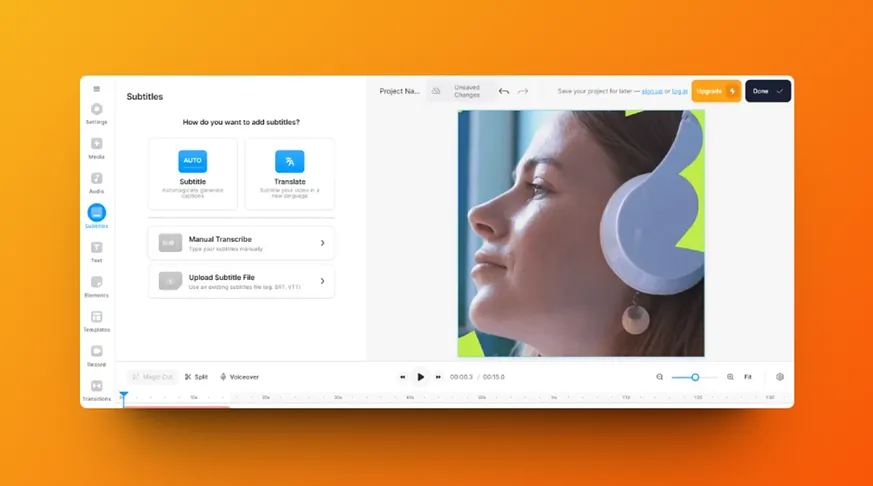Start a Voiceover recording

click(239, 377)
